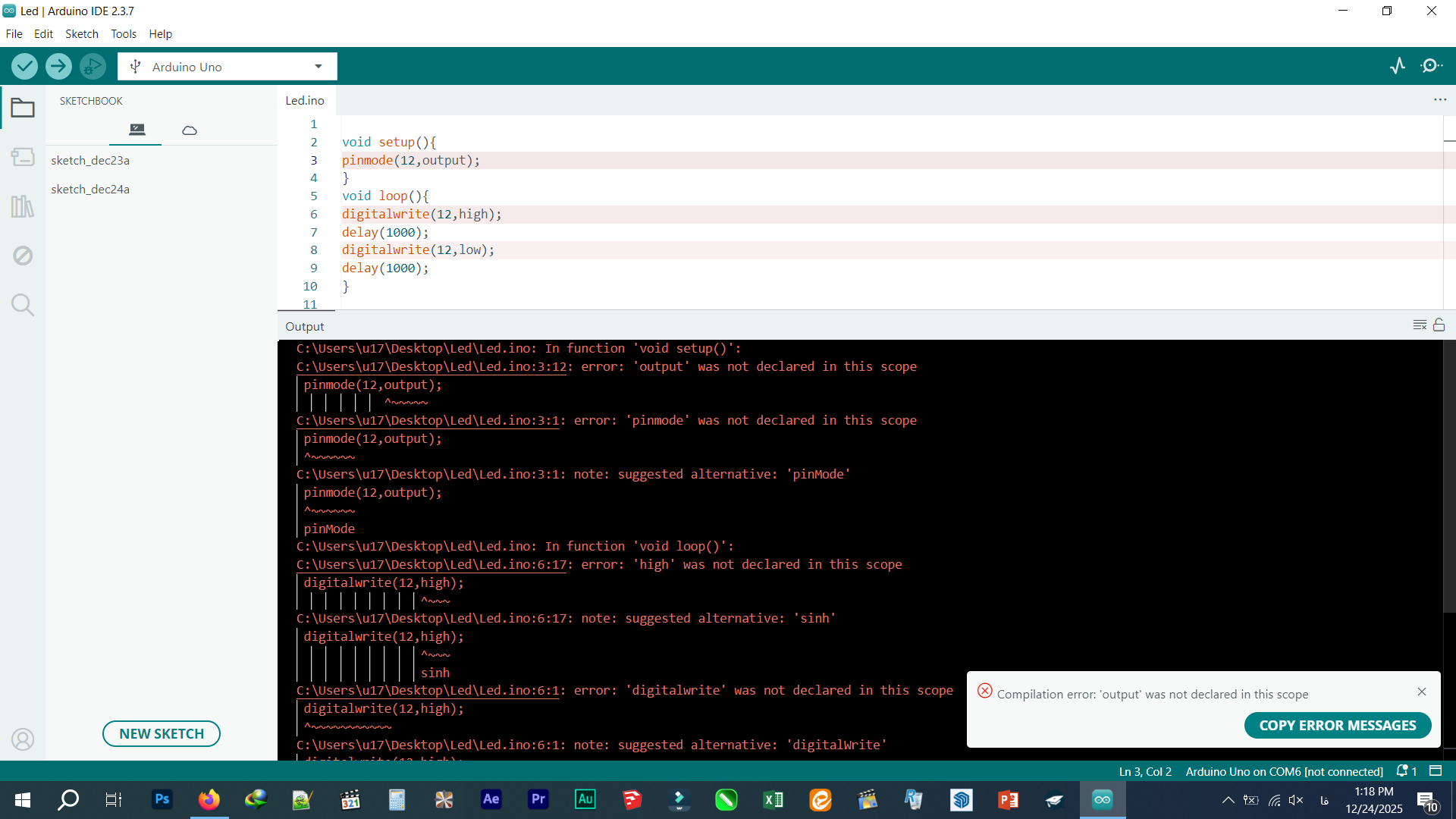Expand the Arduino Uno board selector dropdown
The image size is (1456, 819).
coord(318,67)
